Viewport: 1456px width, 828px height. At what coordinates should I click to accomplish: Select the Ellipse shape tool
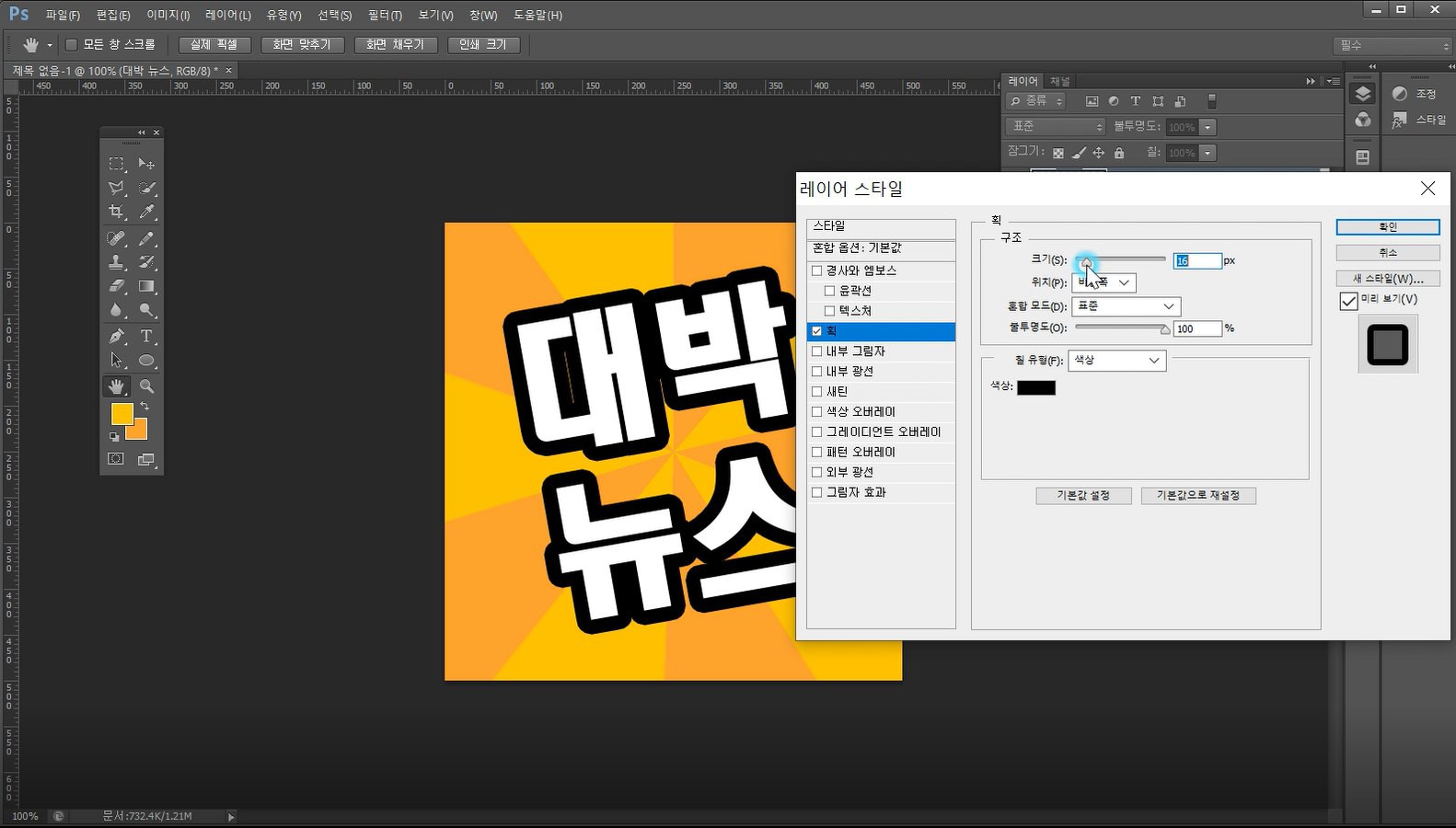tap(146, 361)
